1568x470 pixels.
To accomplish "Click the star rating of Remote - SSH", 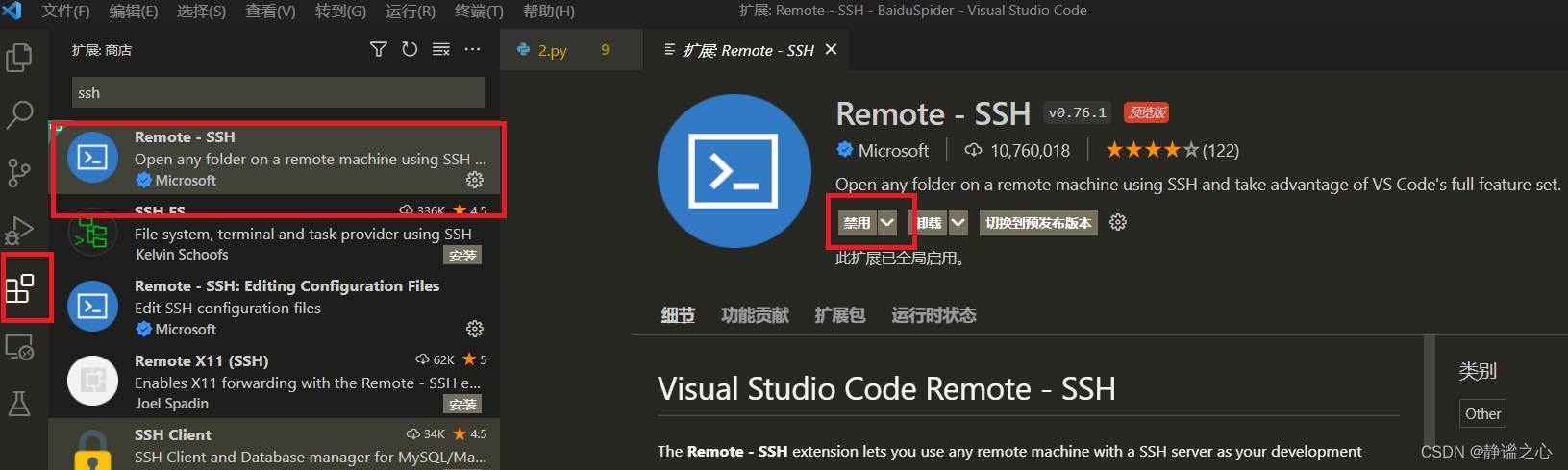I will point(1153,150).
